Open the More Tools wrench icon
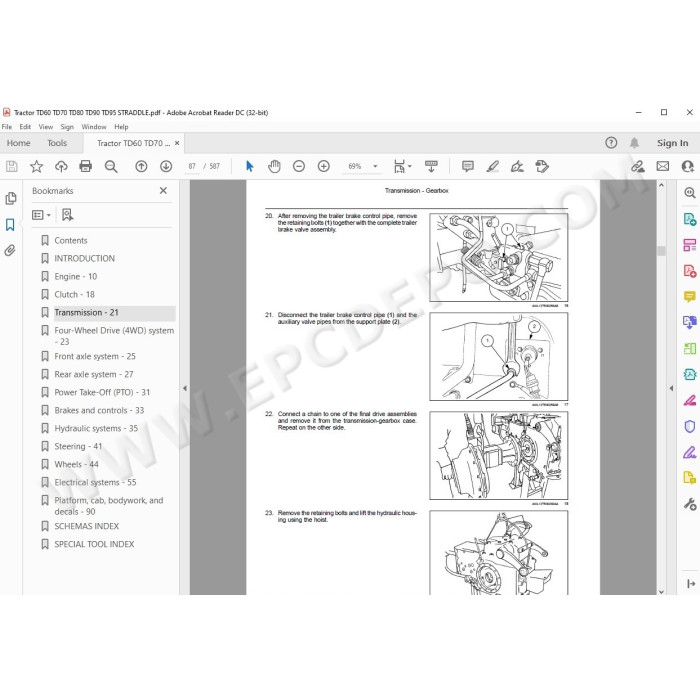This screenshot has width=700, height=700. (x=690, y=504)
